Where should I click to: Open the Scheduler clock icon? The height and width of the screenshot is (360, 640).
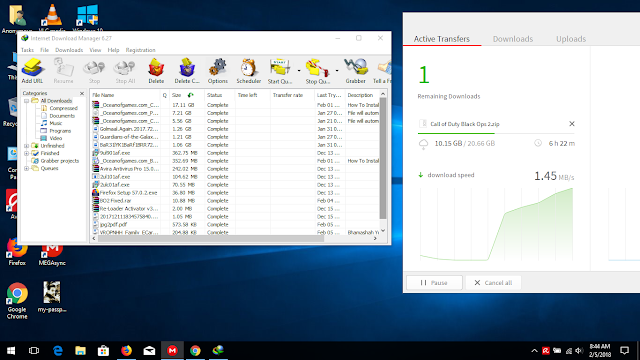pos(249,71)
